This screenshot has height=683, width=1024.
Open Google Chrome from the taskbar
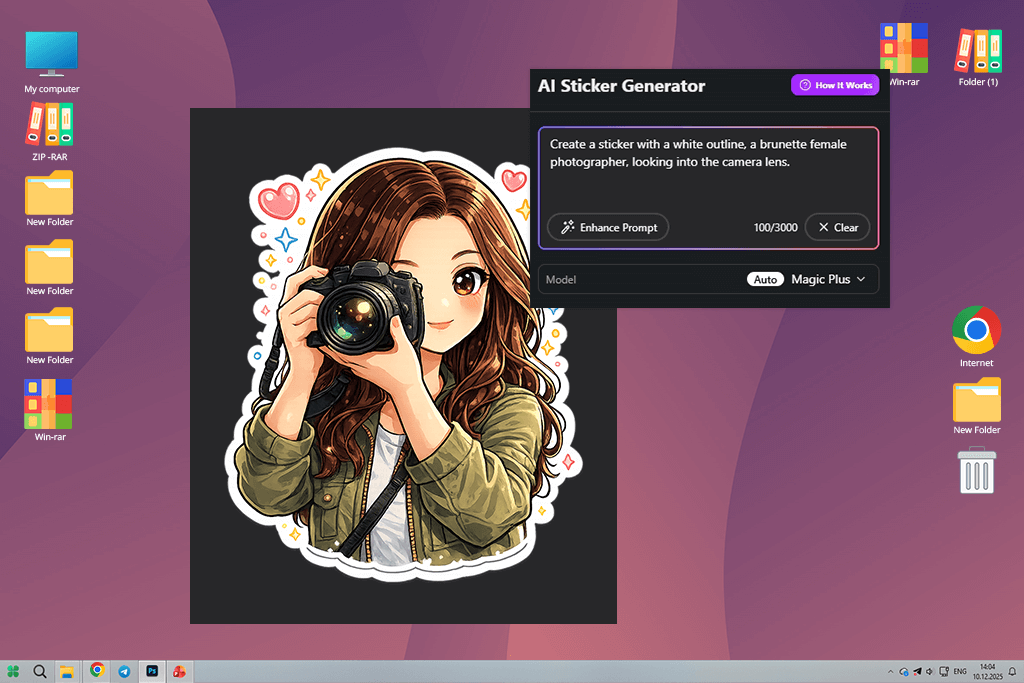[97, 670]
